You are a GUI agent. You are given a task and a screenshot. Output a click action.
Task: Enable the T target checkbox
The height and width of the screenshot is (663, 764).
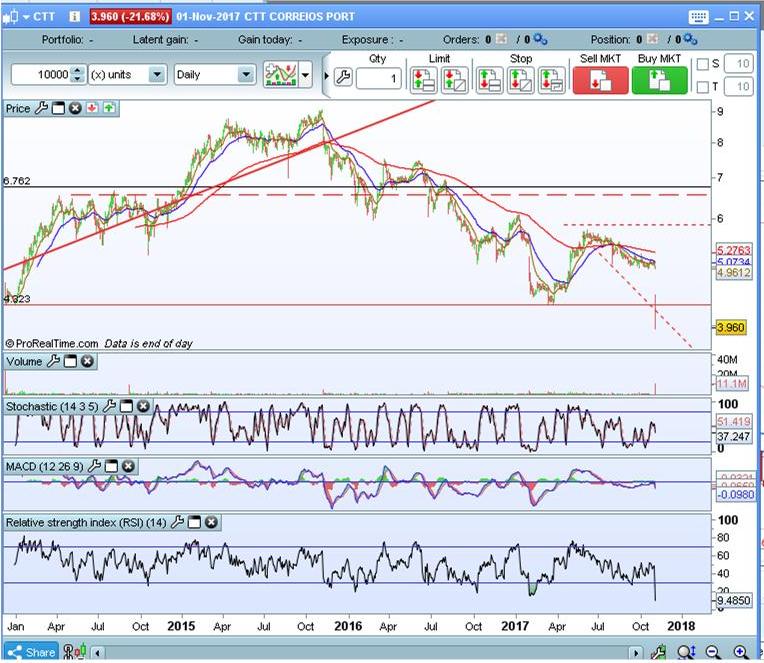(703, 87)
